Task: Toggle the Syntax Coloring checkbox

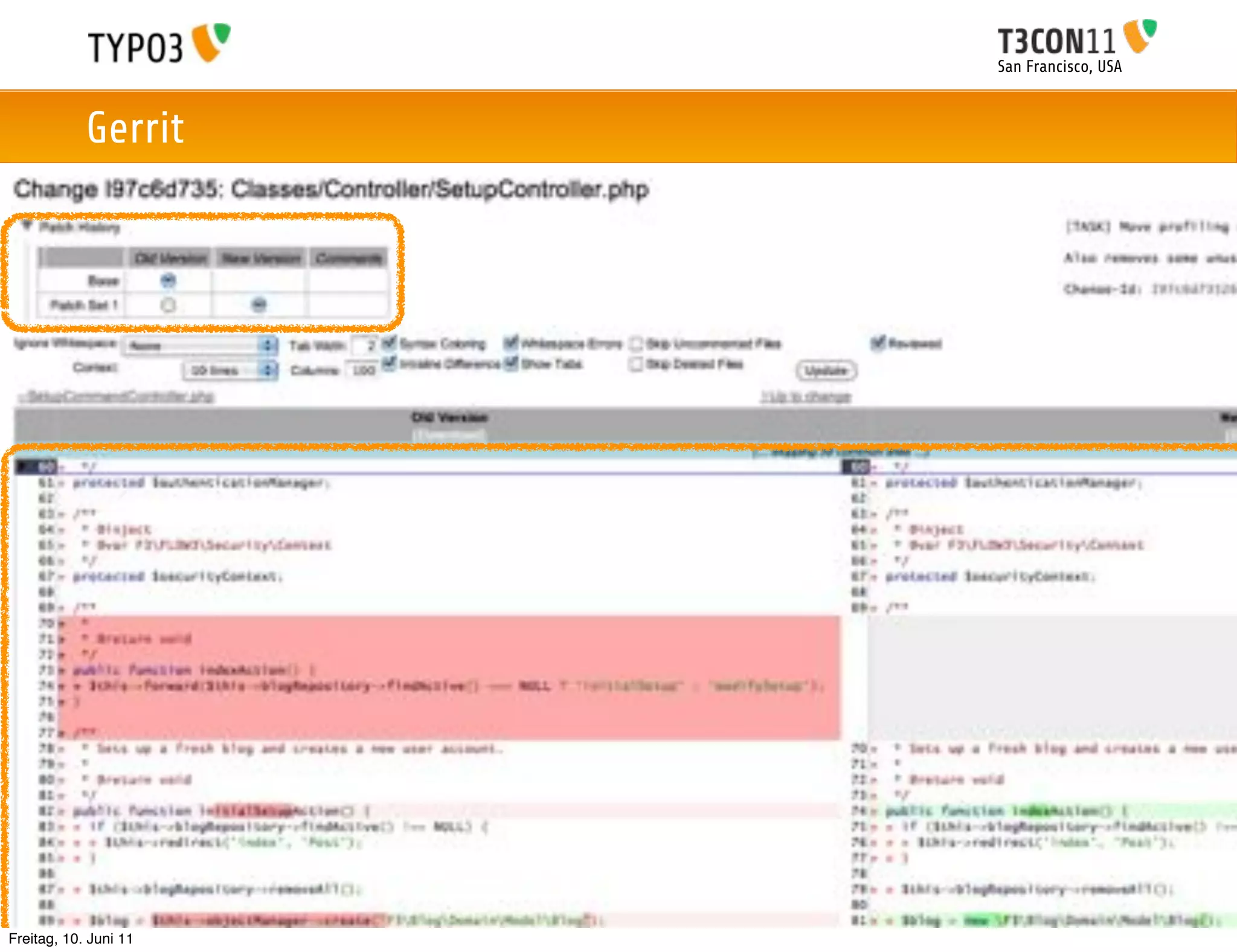Action: coord(390,343)
